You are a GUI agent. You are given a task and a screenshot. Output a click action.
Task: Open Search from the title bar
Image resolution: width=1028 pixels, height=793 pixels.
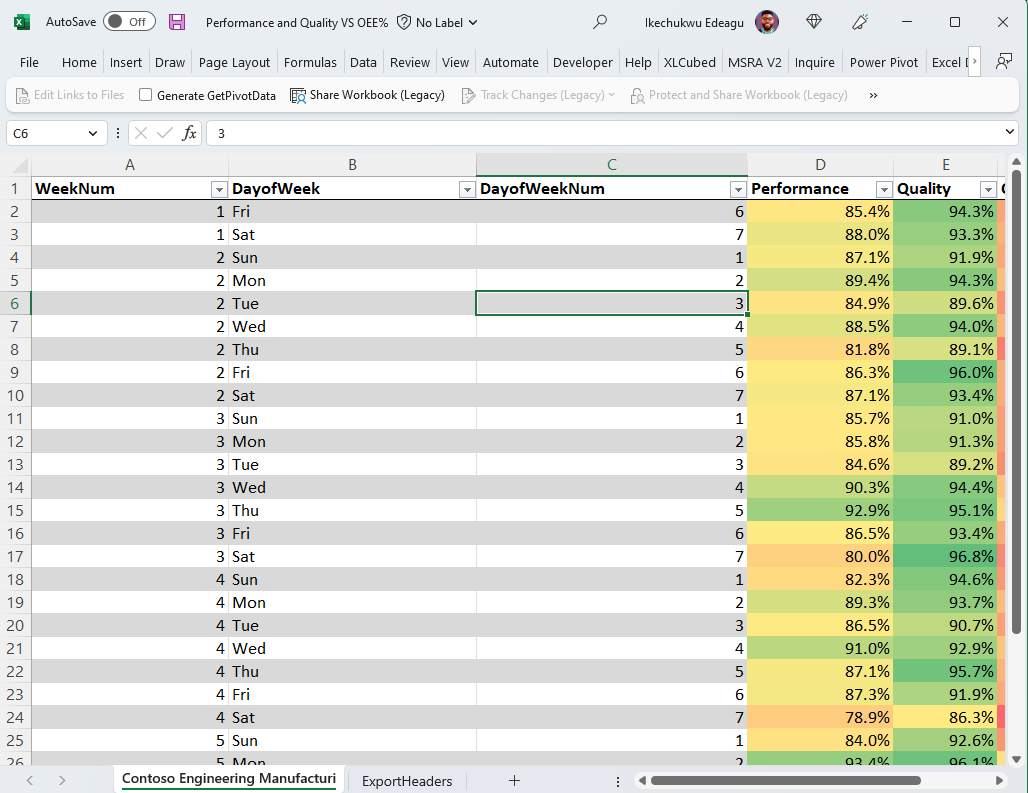[x=598, y=21]
